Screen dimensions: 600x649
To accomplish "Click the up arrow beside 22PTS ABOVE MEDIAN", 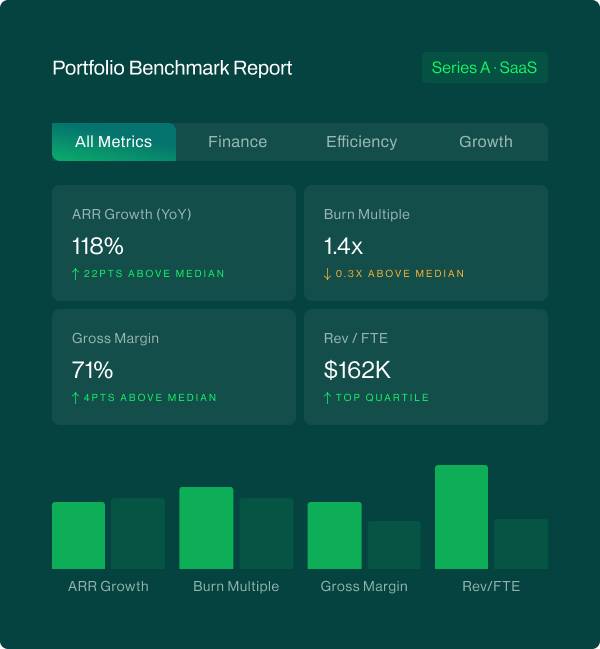I will pyautogui.click(x=75, y=274).
